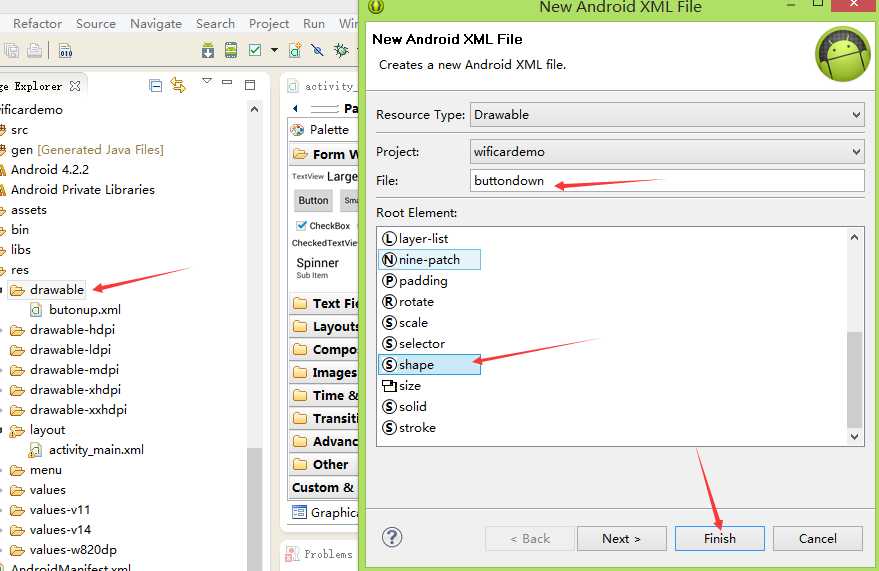The width and height of the screenshot is (879, 571).
Task: Open the Navigate menu
Action: pyautogui.click(x=156, y=24)
